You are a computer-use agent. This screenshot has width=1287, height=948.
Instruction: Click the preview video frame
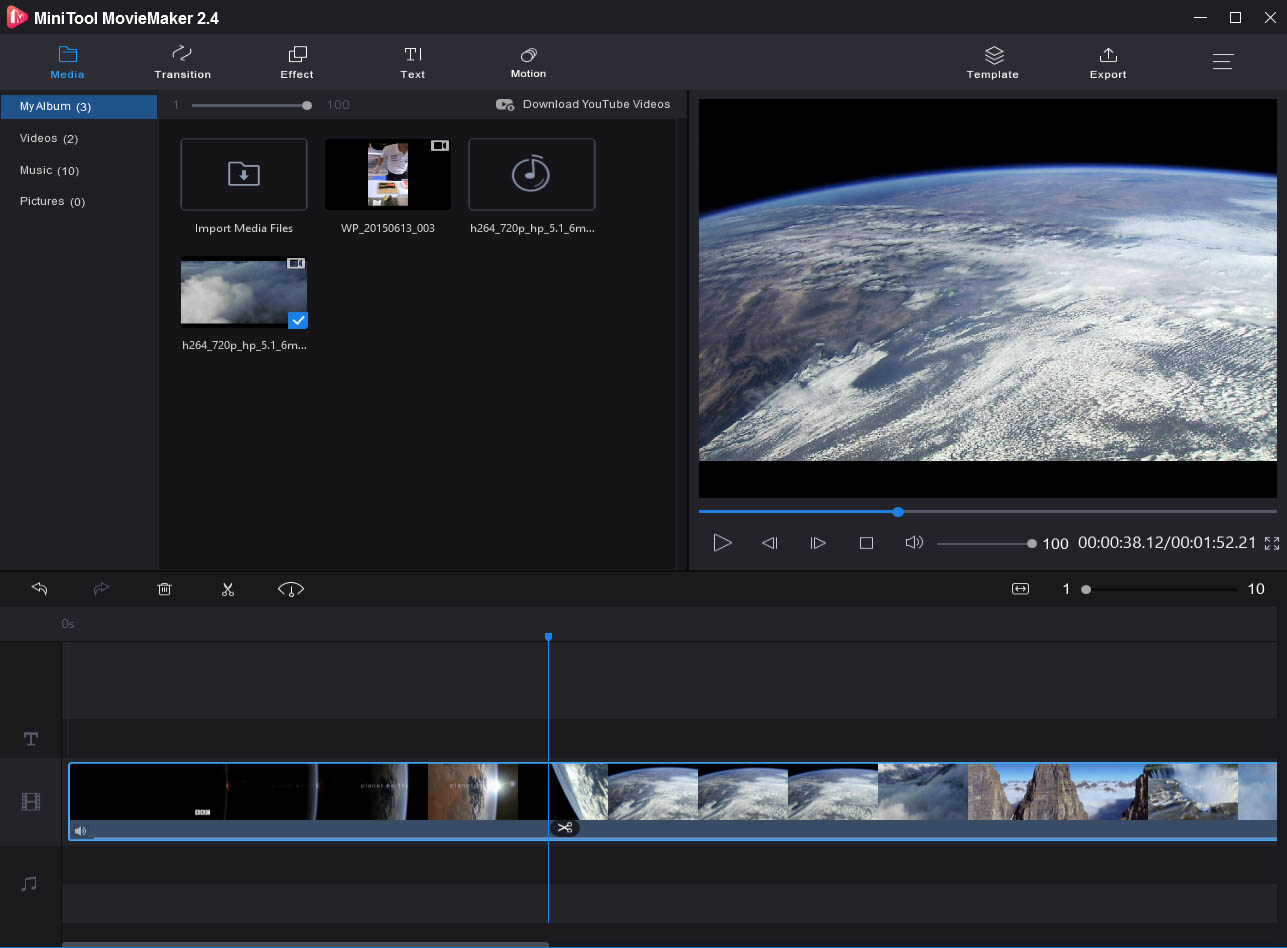(988, 298)
